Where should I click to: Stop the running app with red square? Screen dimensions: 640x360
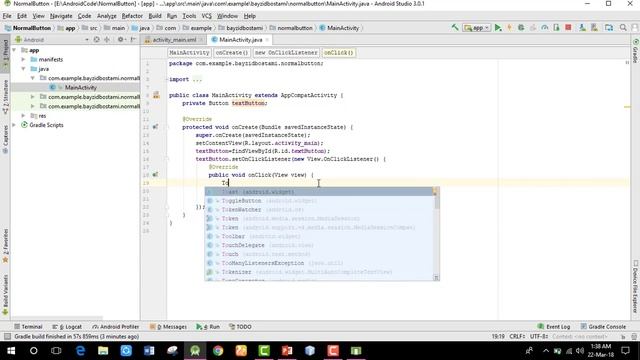point(568,27)
